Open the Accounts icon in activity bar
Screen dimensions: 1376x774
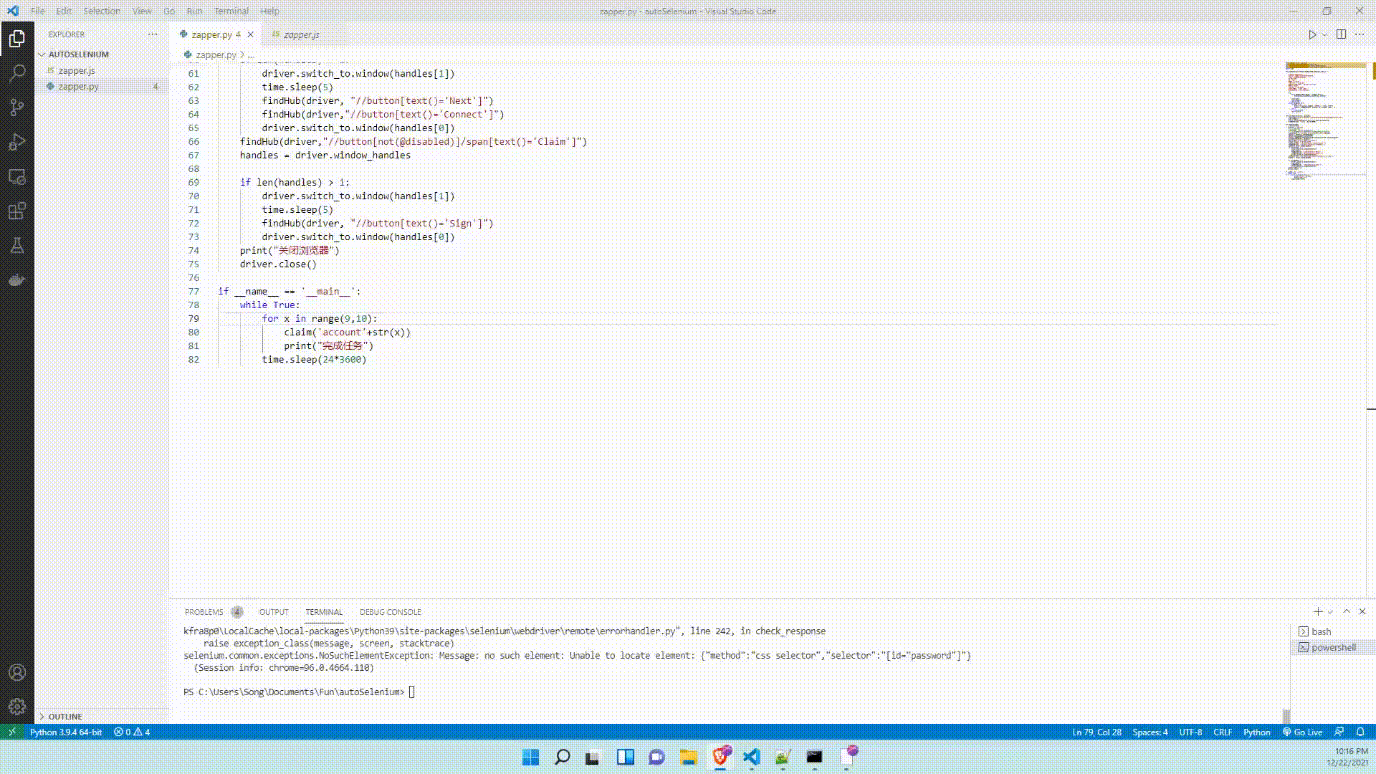click(17, 672)
